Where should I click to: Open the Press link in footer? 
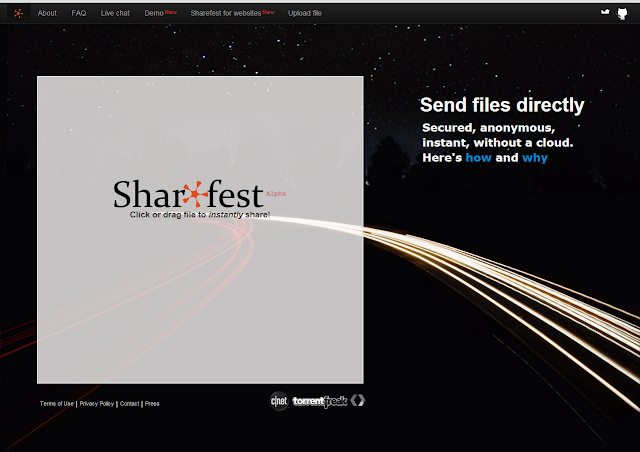pos(152,404)
